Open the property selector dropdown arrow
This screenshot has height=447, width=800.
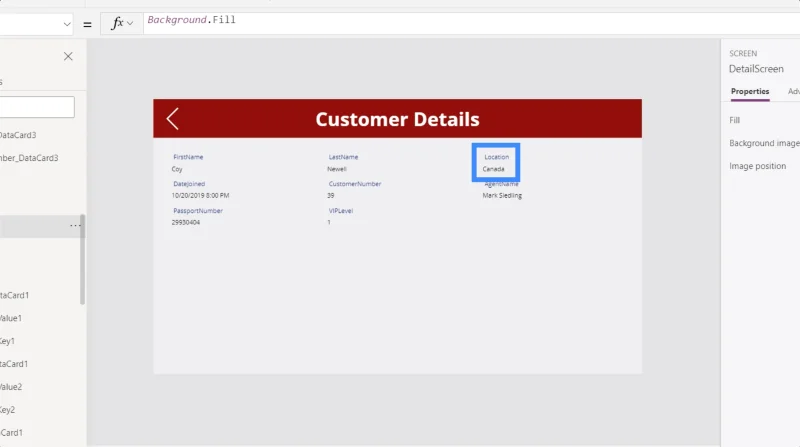click(67, 24)
